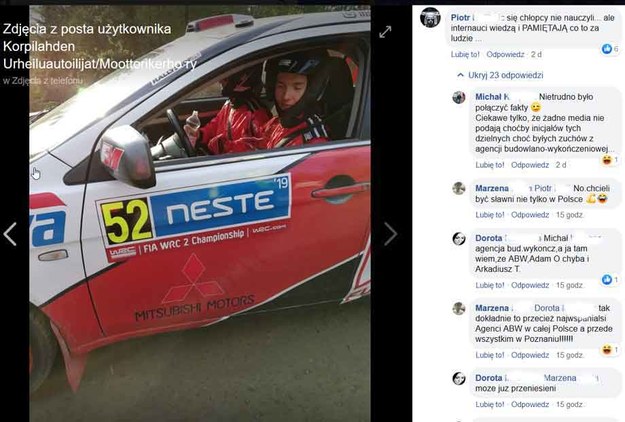Go to next photo with right arrow

click(x=390, y=234)
